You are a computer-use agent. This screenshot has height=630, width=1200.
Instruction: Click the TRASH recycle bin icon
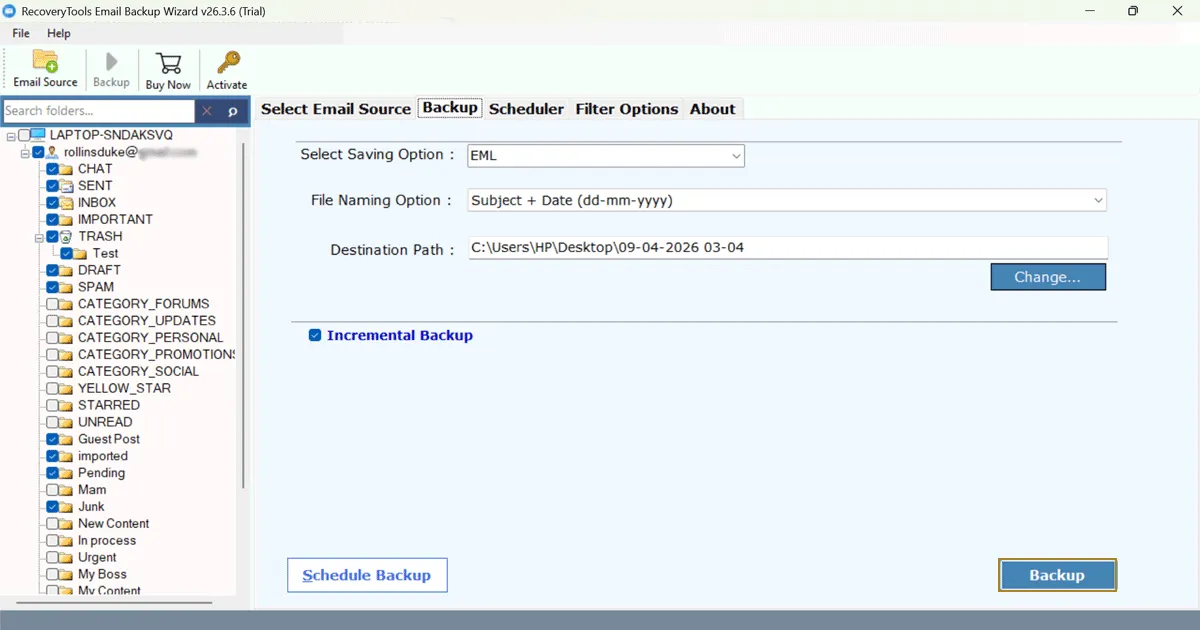point(67,237)
